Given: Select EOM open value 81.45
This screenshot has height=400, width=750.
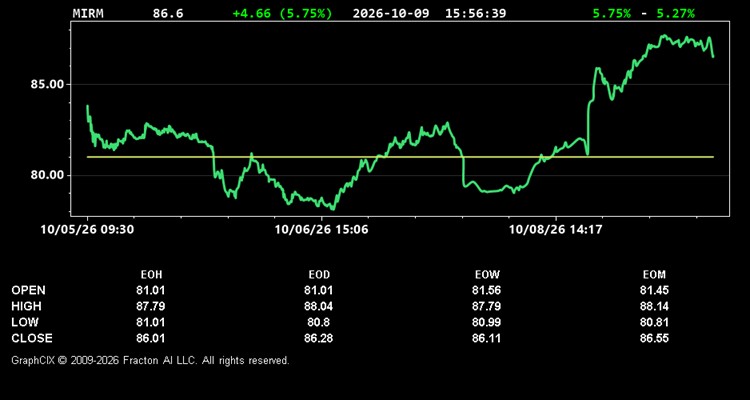Looking at the screenshot, I should coord(654,290).
